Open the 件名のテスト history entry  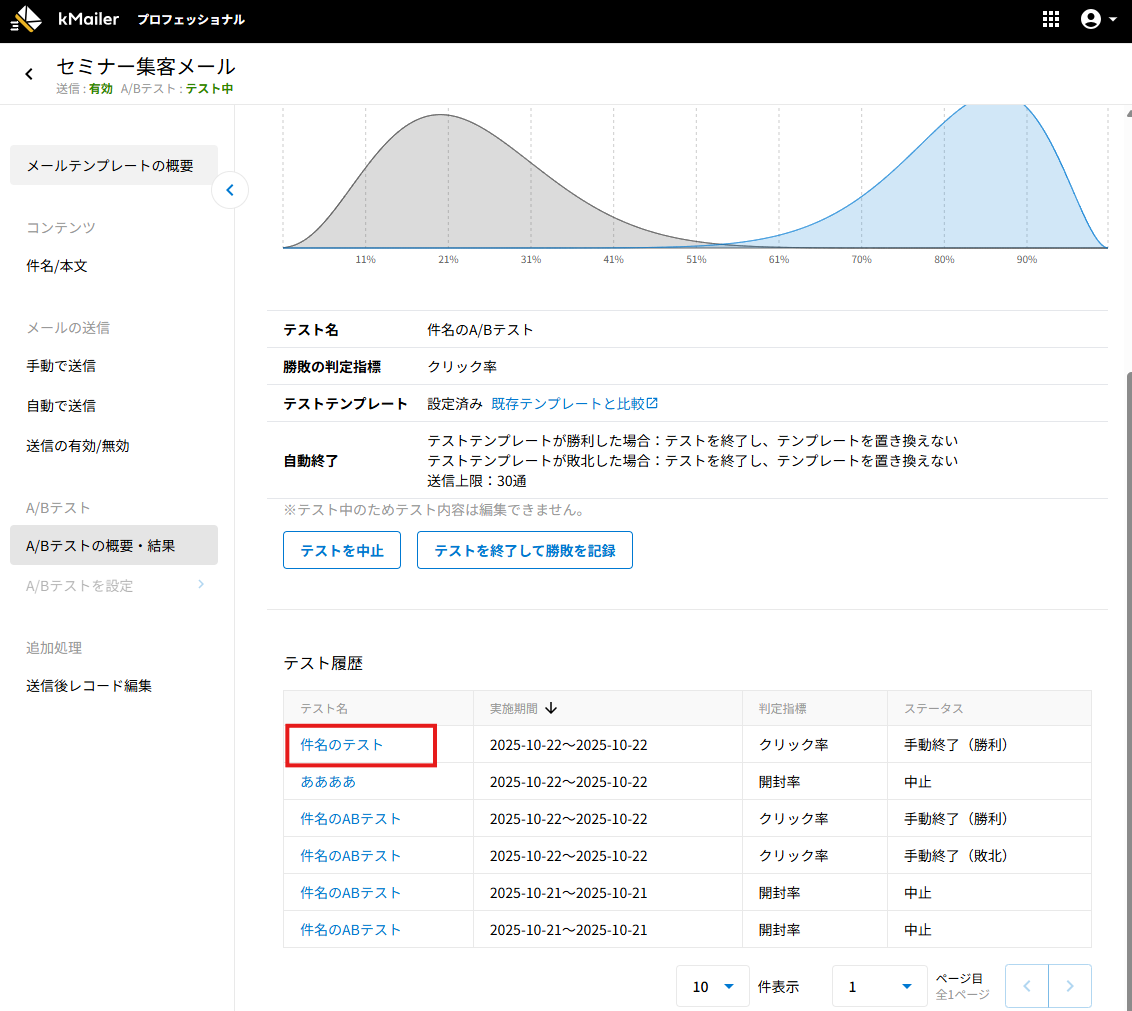(x=342, y=745)
